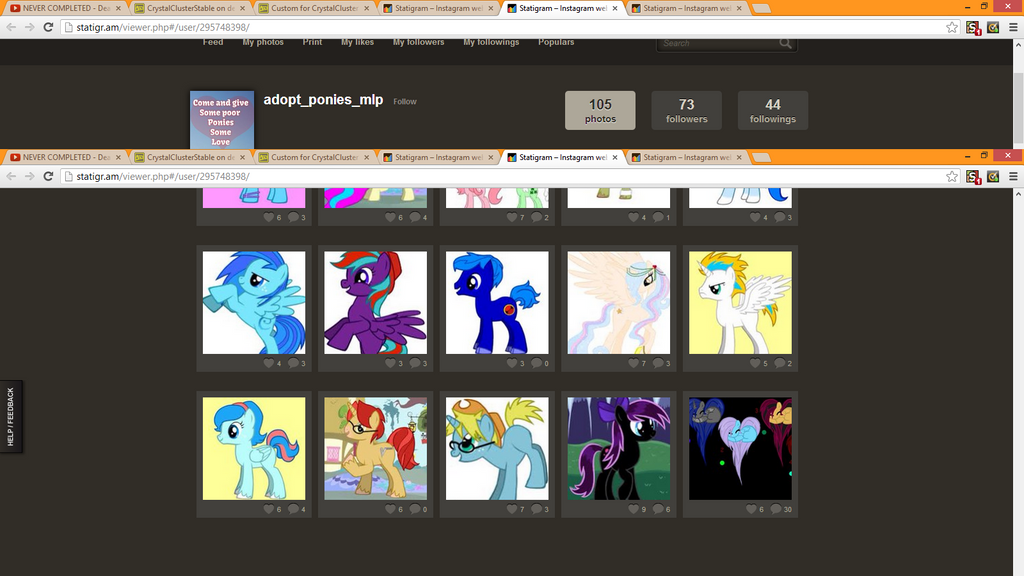
Task: Click the red S extension icon in upper window
Action: coord(973,27)
